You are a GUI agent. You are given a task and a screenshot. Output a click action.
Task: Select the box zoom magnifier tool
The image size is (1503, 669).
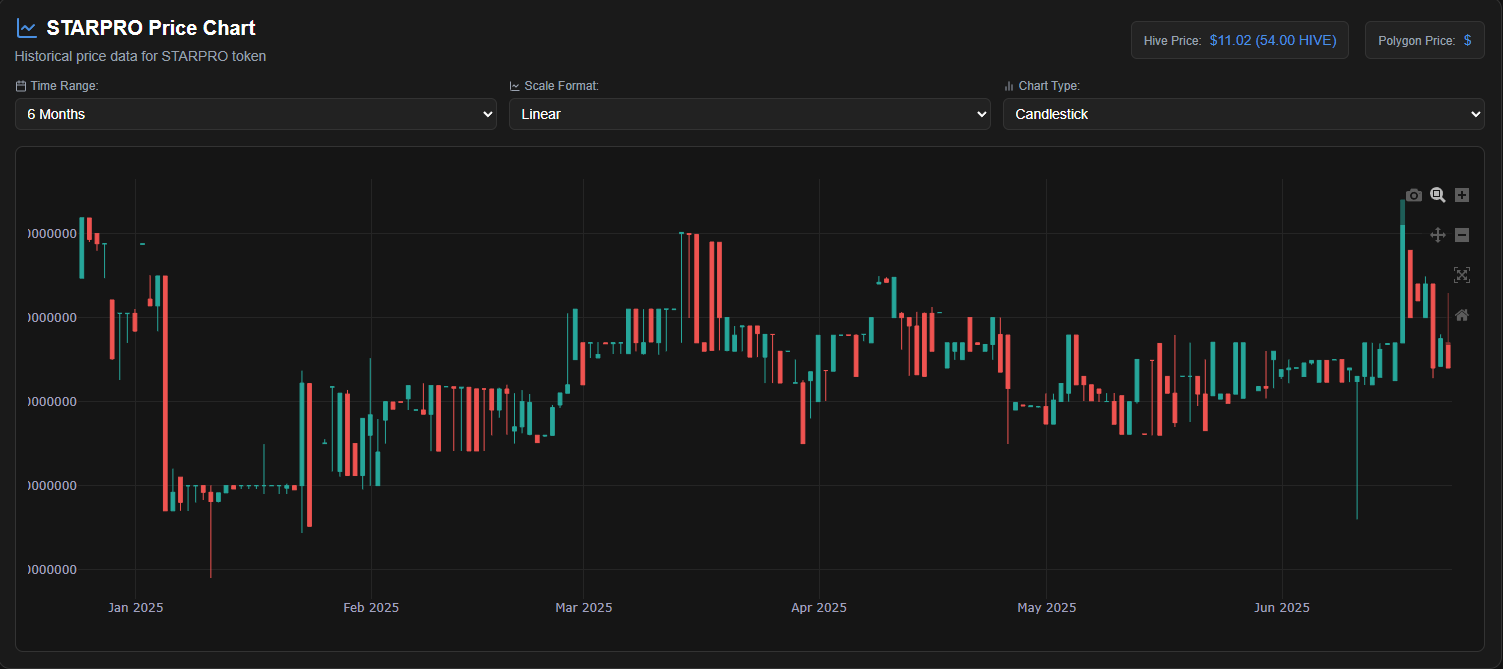(x=1438, y=195)
